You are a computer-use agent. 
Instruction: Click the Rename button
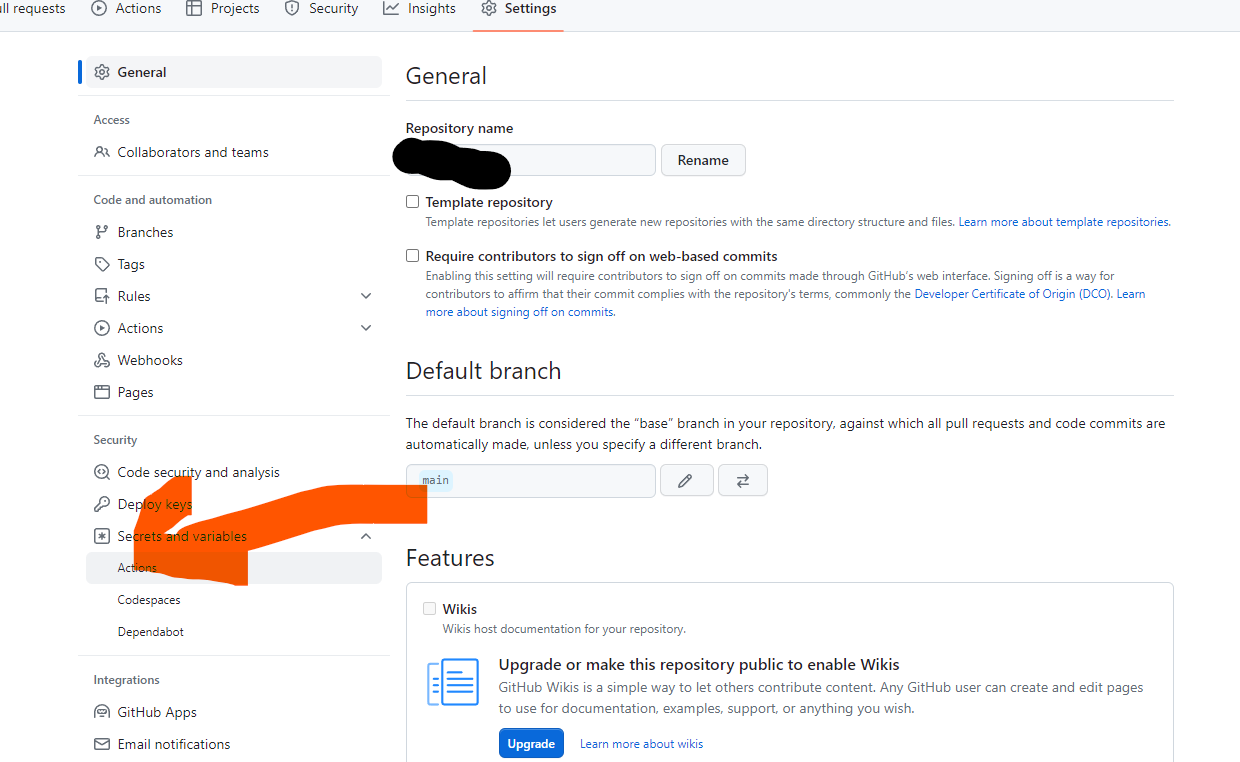[703, 160]
